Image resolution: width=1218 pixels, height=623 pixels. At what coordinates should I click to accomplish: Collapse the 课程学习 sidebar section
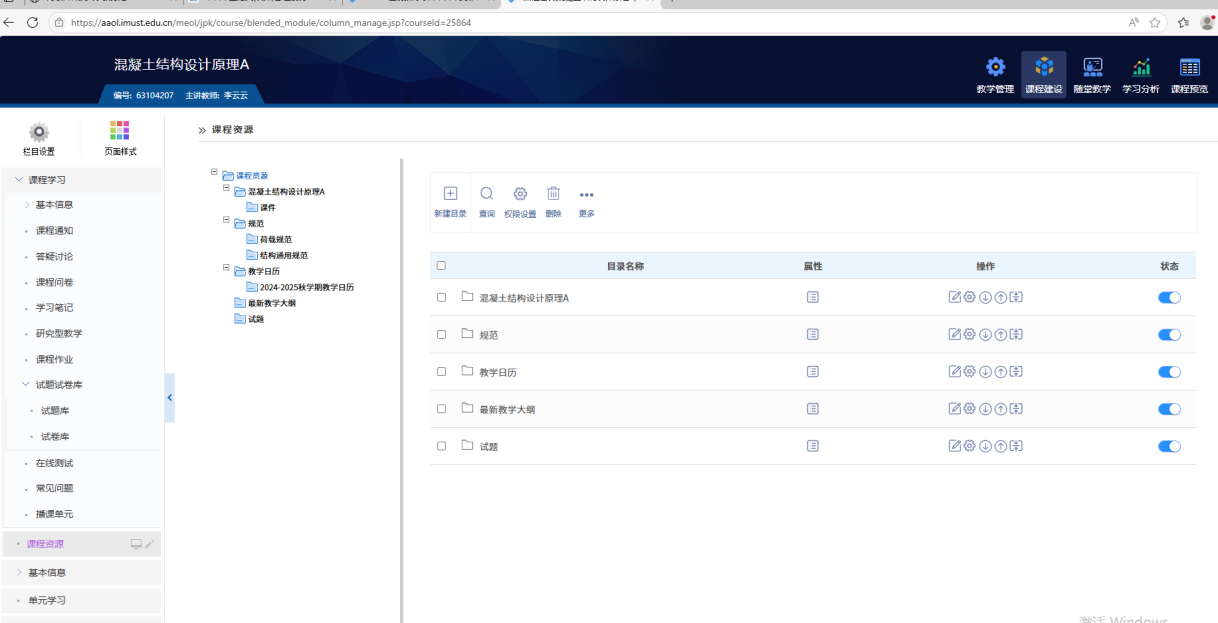19,180
